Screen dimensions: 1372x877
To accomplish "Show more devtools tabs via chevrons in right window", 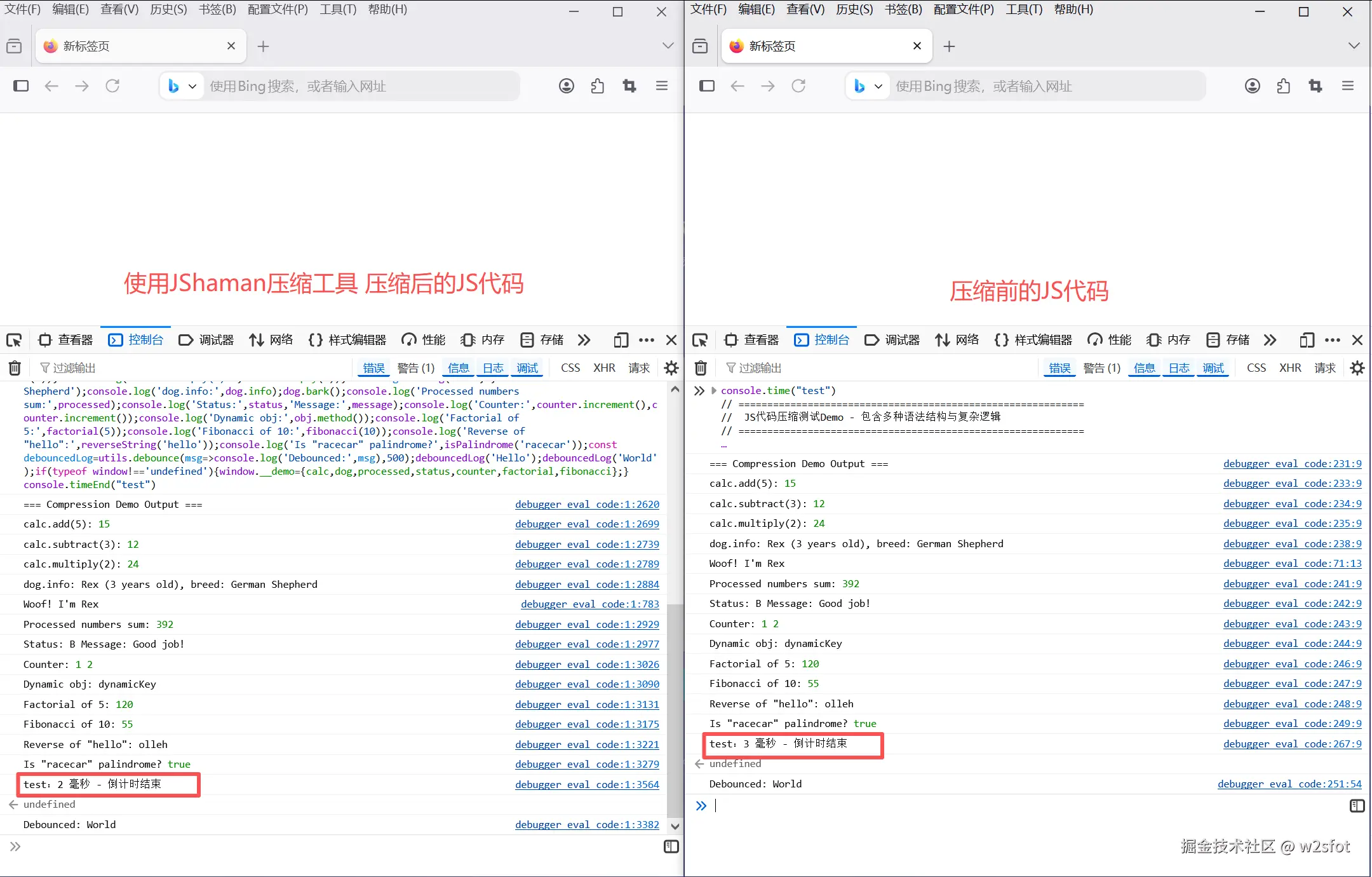I will (1270, 340).
